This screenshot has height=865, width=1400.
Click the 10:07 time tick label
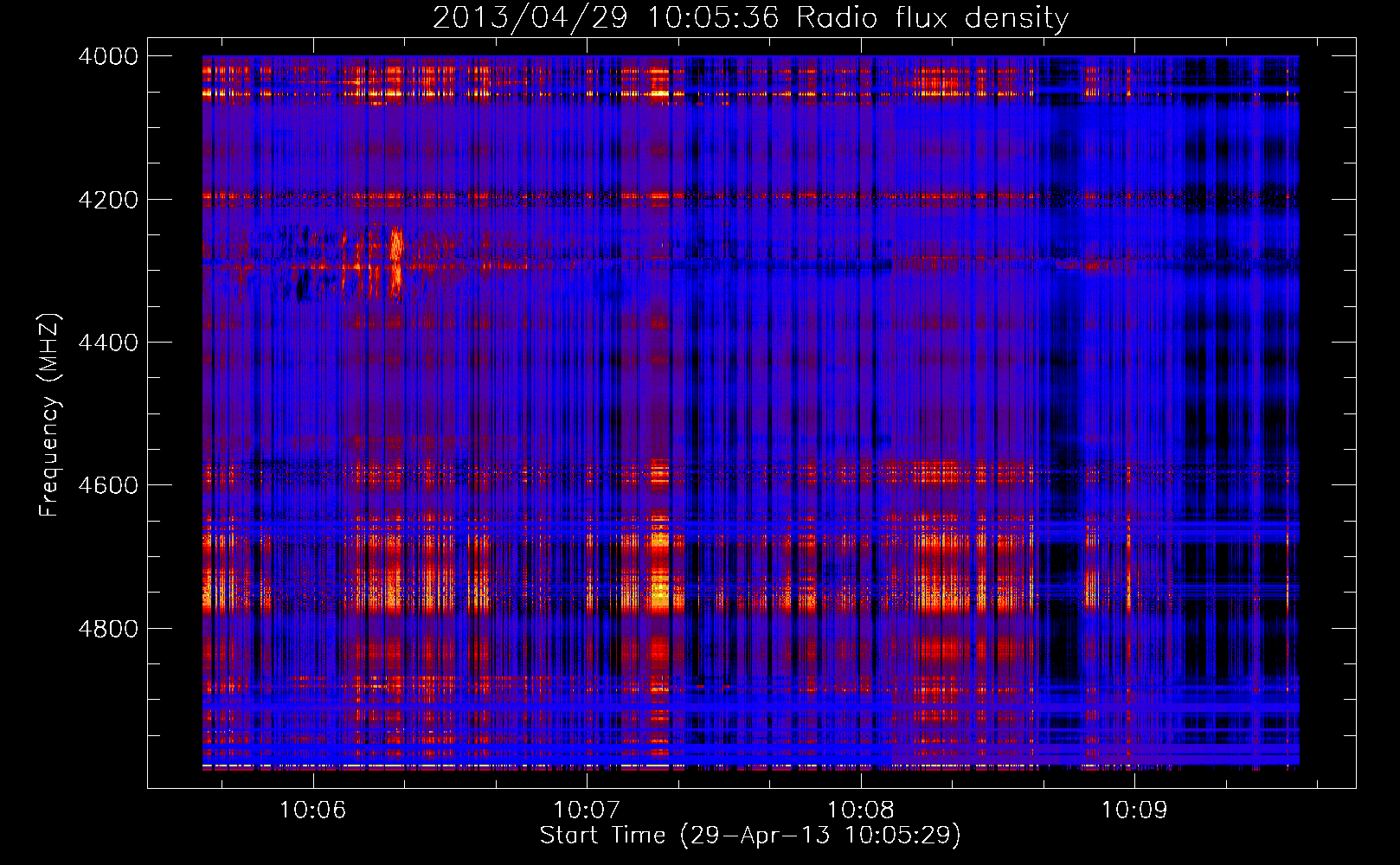tap(587, 810)
